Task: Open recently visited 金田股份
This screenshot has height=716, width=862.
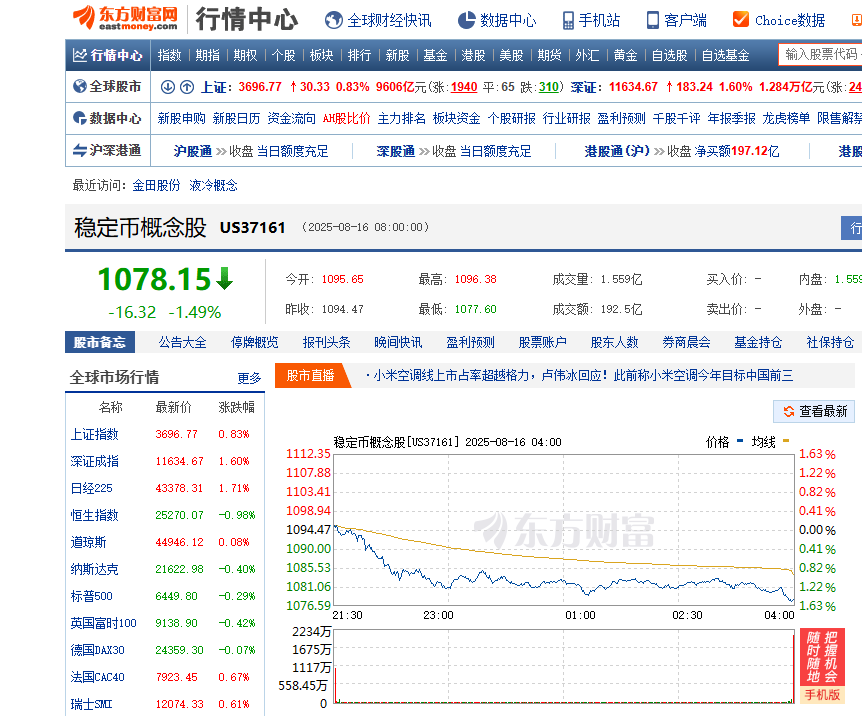Action: [156, 185]
